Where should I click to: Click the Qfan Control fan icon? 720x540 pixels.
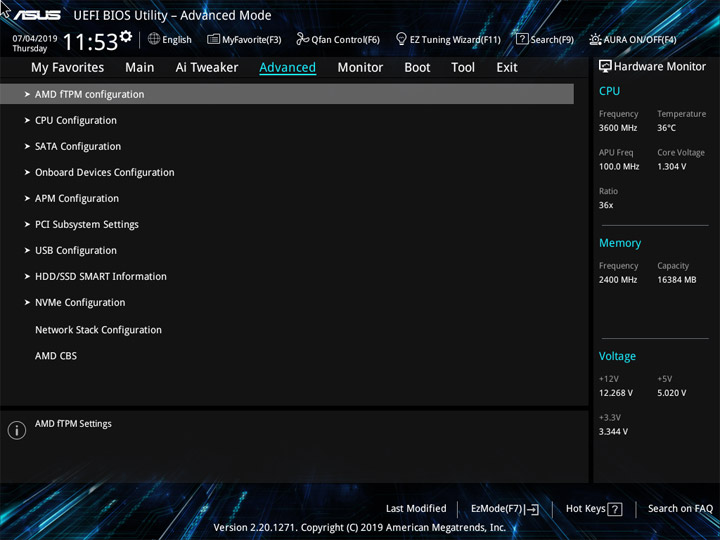tap(302, 39)
